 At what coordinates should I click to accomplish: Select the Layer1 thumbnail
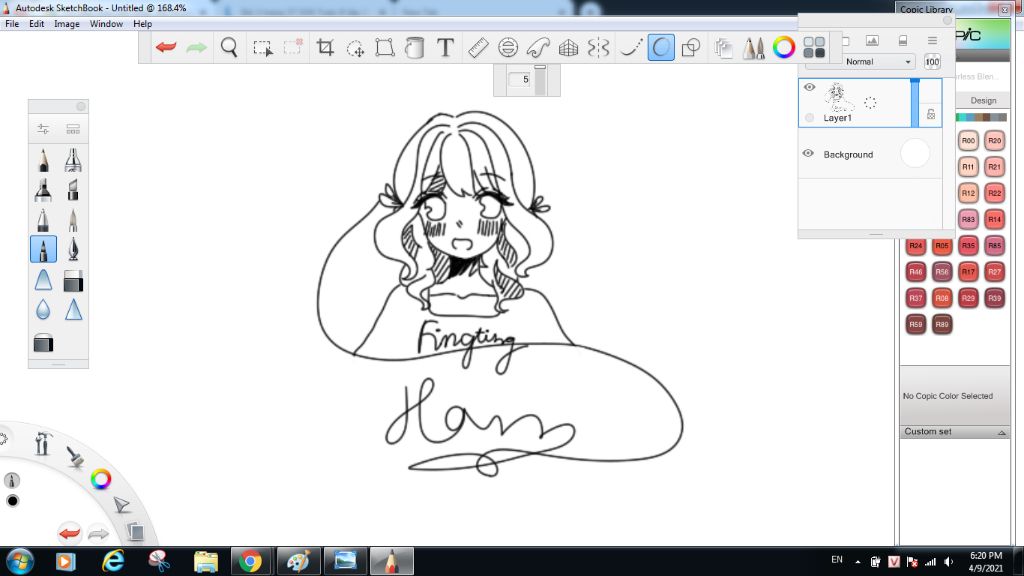tap(839, 97)
